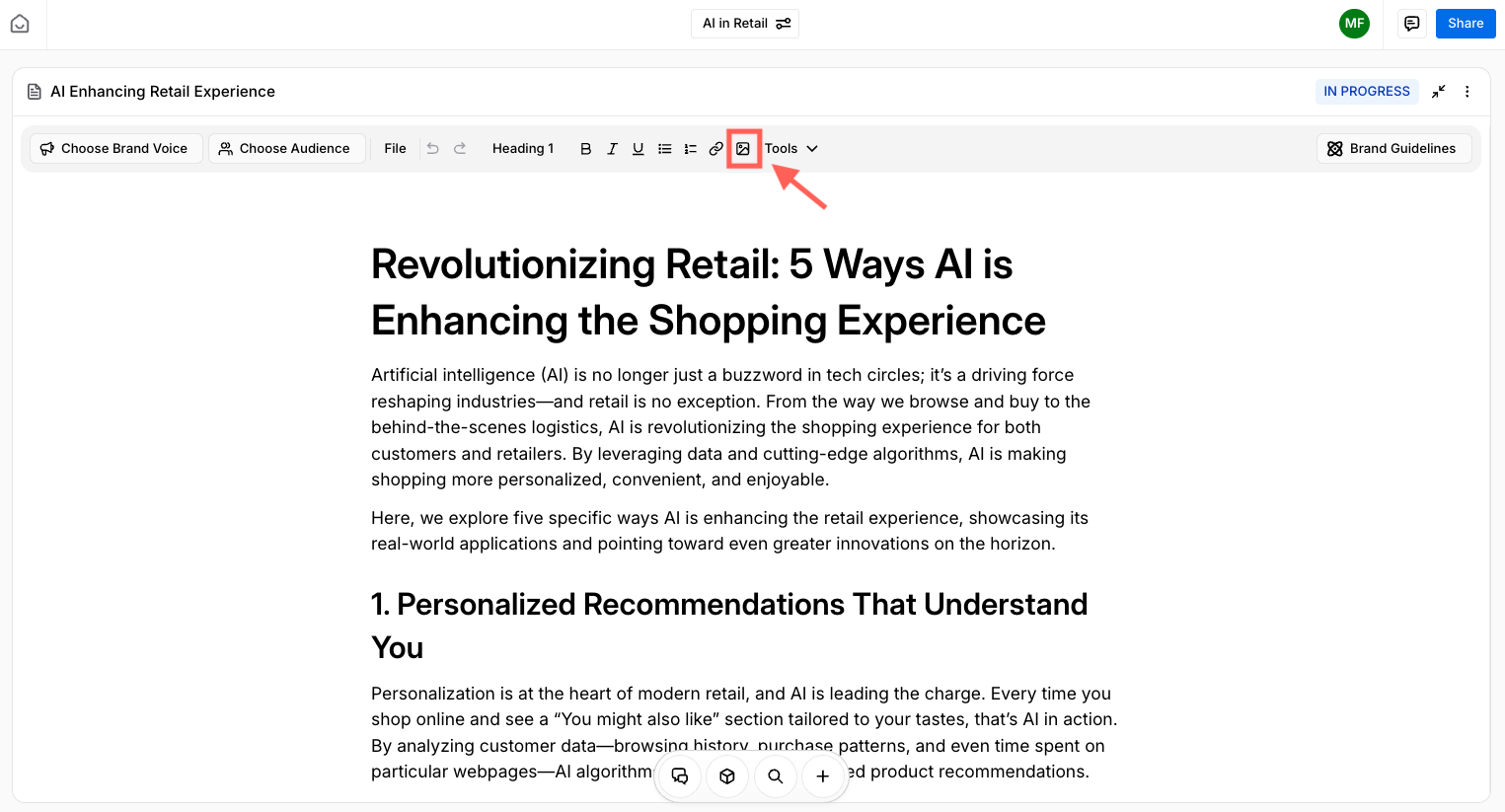Viewport: 1505px width, 812px height.
Task: Open the comments icon in the top right
Action: (1411, 23)
